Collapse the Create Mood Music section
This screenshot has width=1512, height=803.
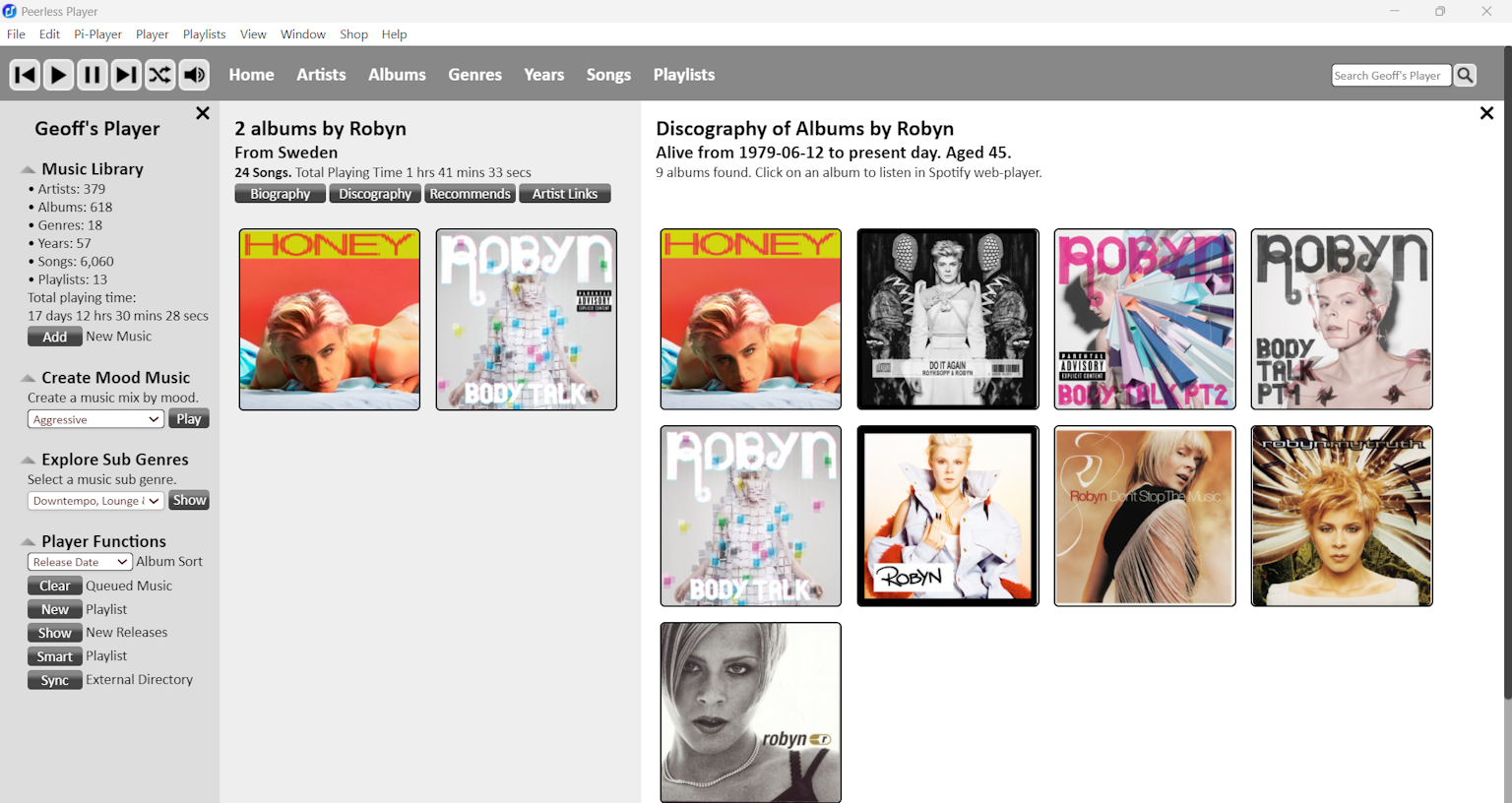click(29, 378)
